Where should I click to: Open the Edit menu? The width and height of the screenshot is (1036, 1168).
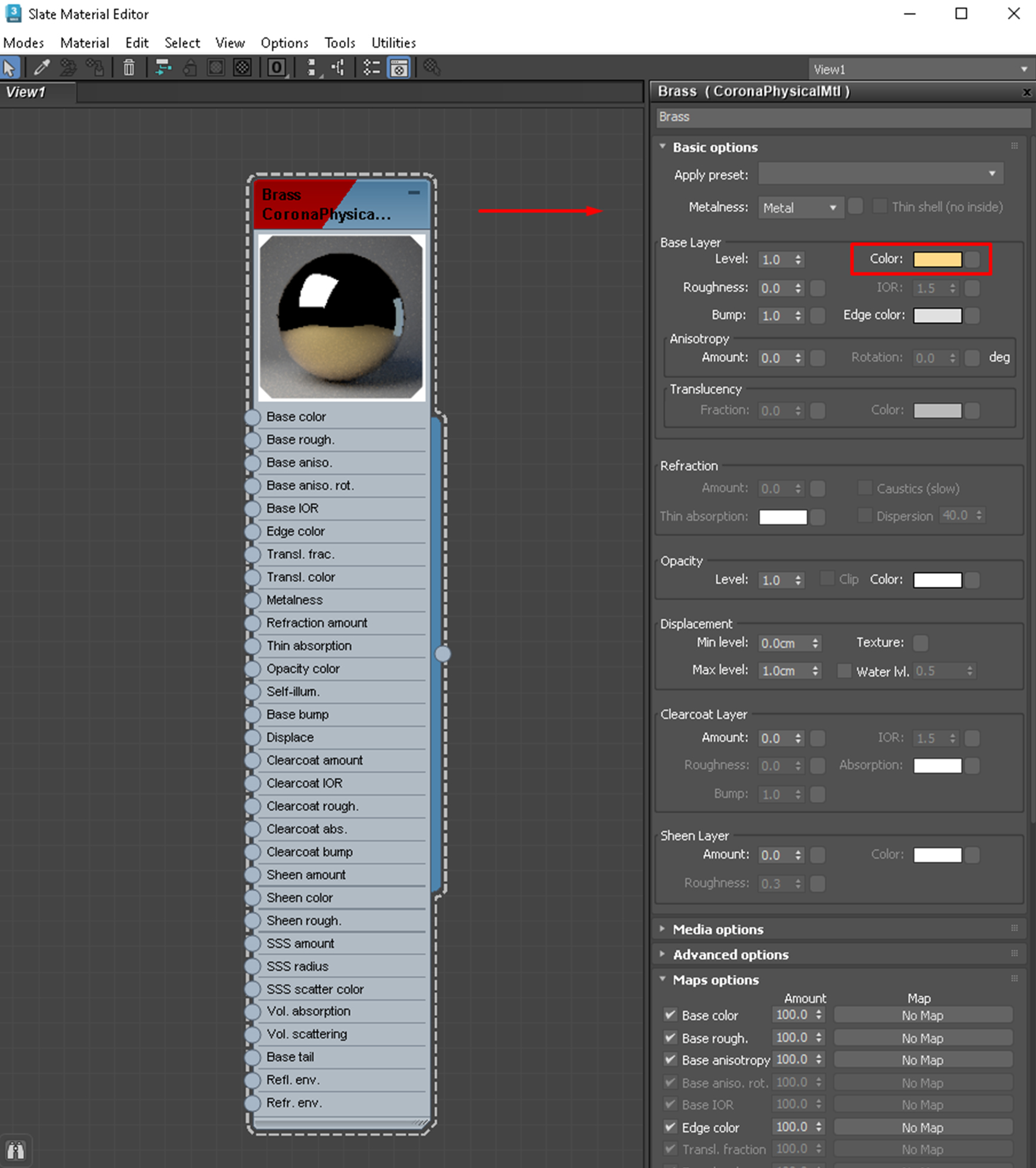[x=137, y=43]
